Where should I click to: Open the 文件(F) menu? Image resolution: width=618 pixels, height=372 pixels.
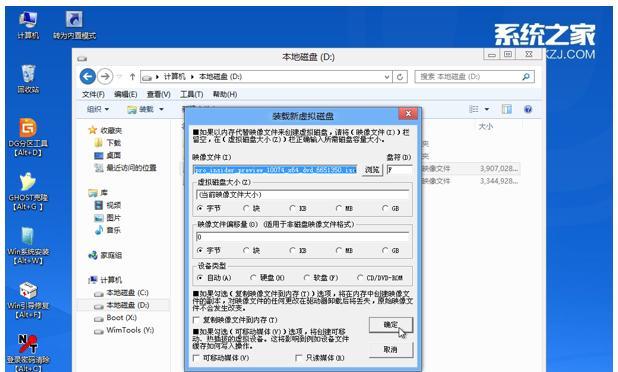point(93,94)
